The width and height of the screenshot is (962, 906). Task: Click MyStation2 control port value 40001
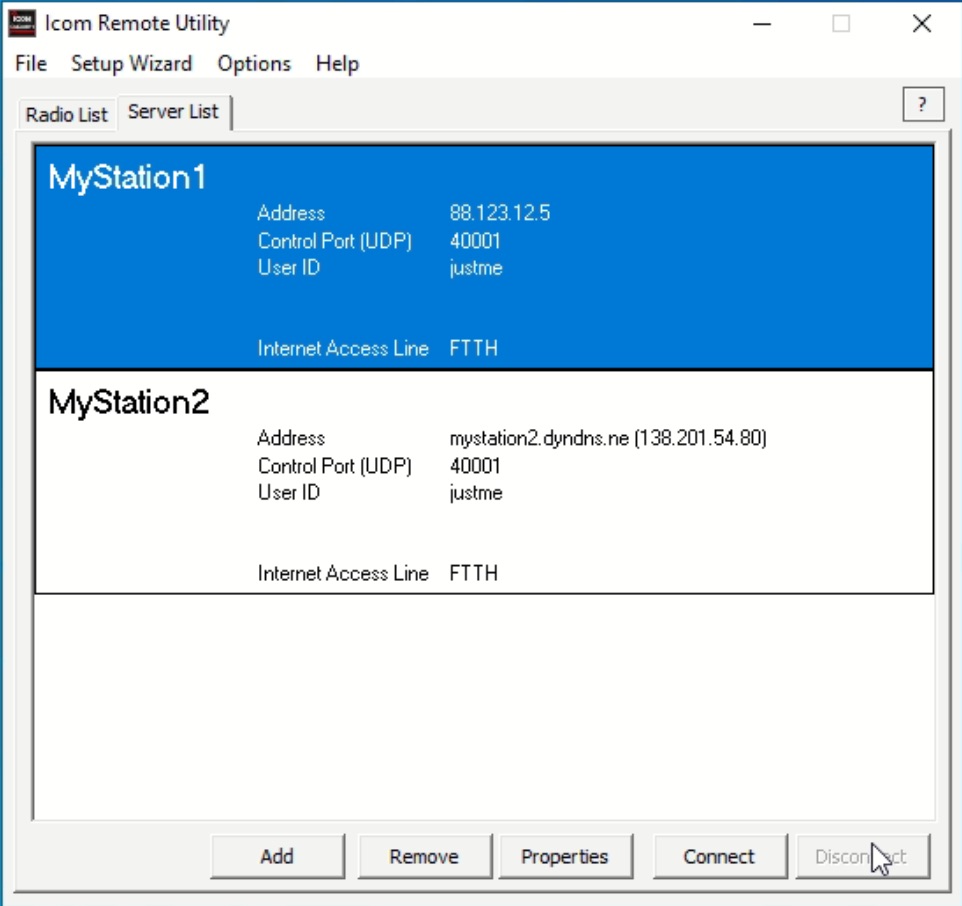click(x=475, y=466)
